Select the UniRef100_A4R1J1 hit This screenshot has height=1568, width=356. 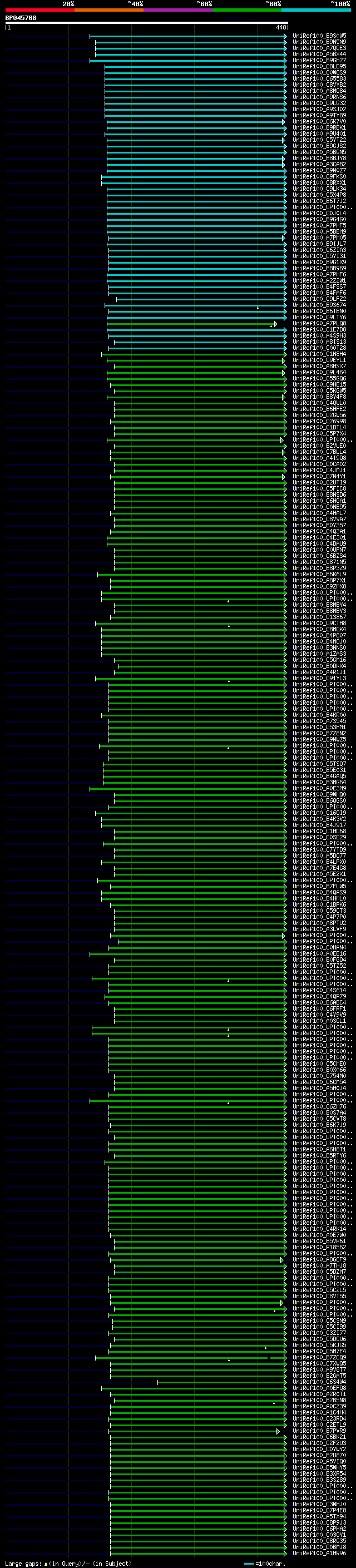[x=319, y=672]
